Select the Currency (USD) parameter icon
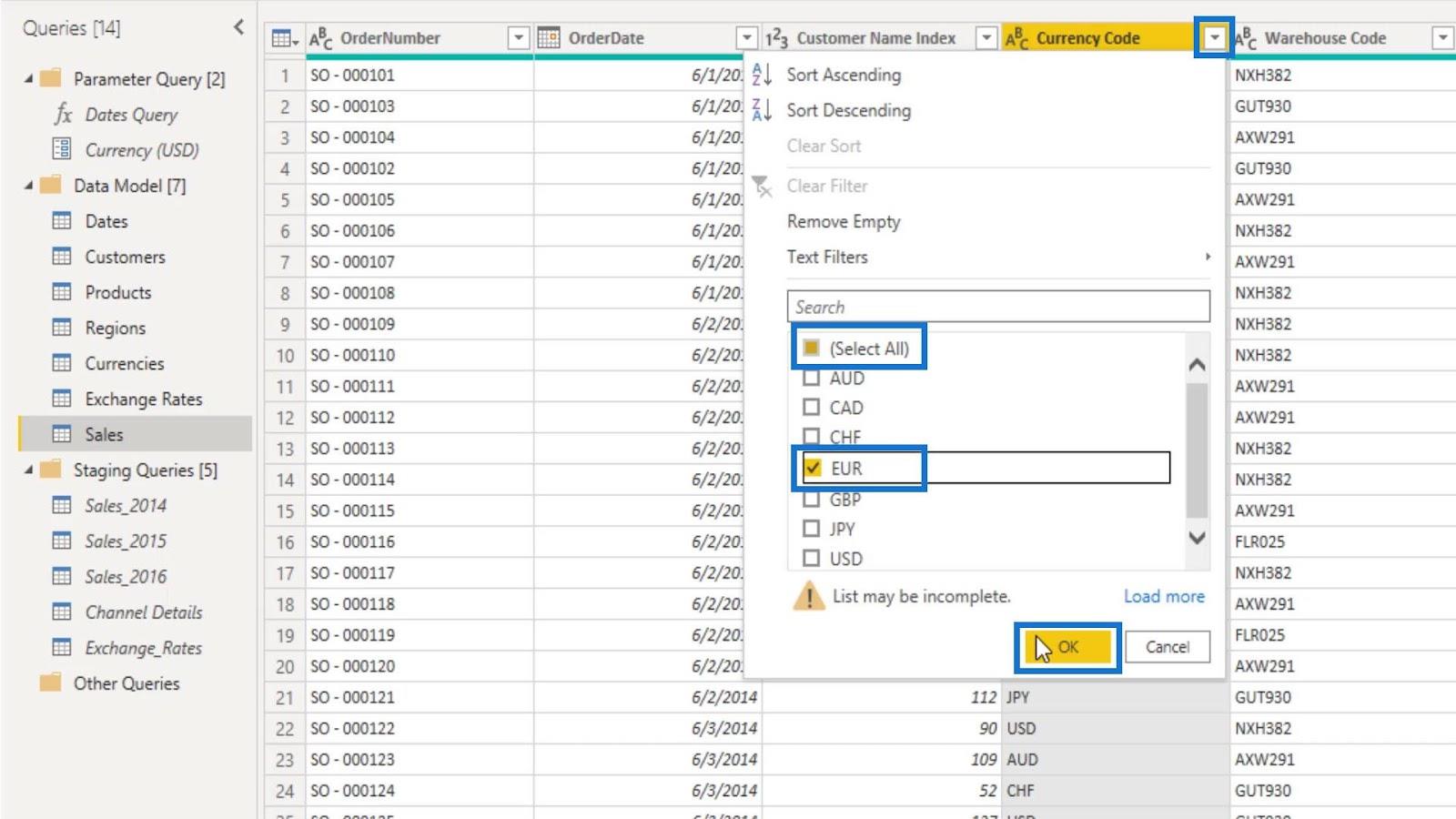 pos(62,149)
